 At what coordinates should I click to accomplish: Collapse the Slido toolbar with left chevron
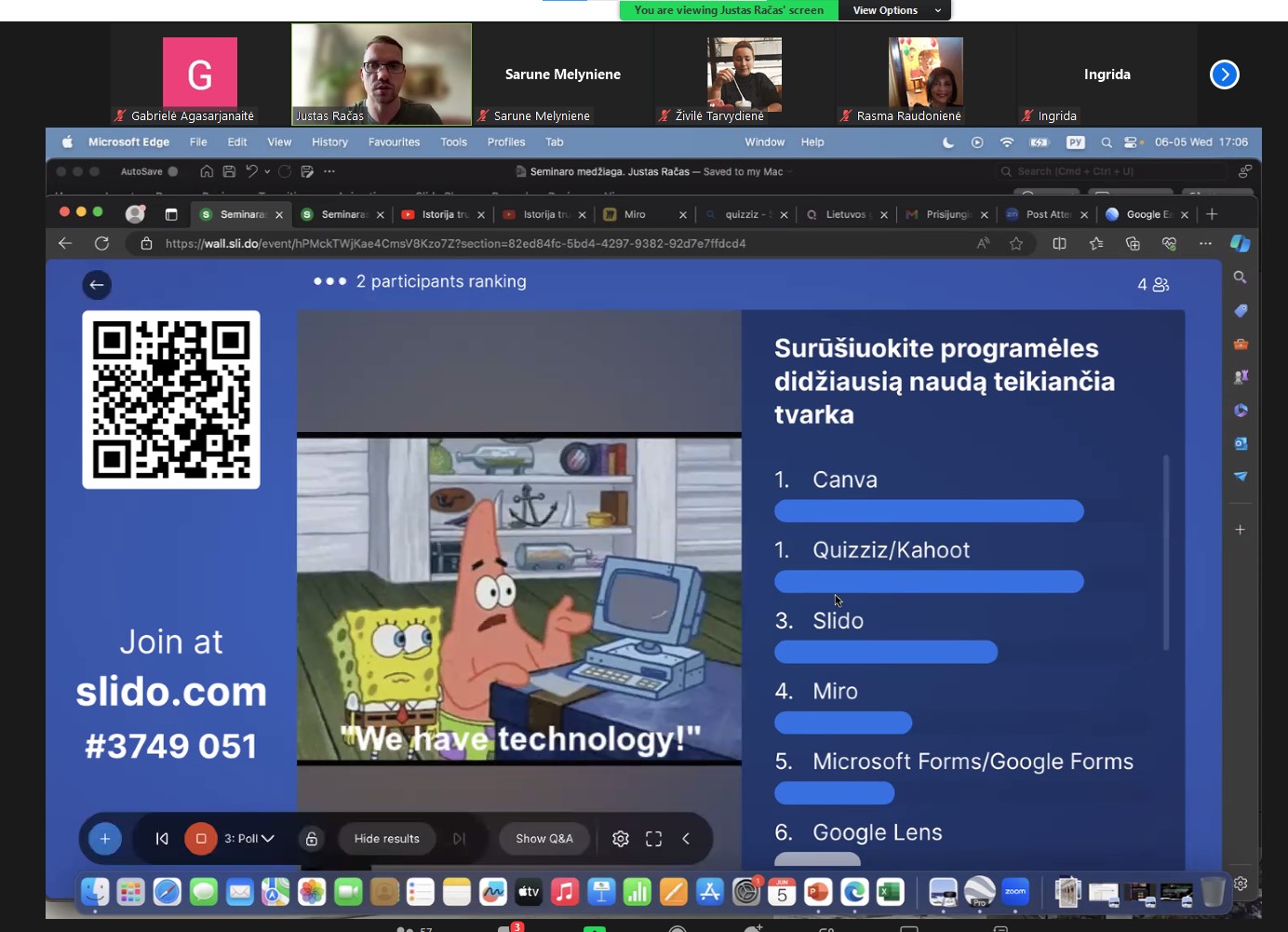point(686,839)
